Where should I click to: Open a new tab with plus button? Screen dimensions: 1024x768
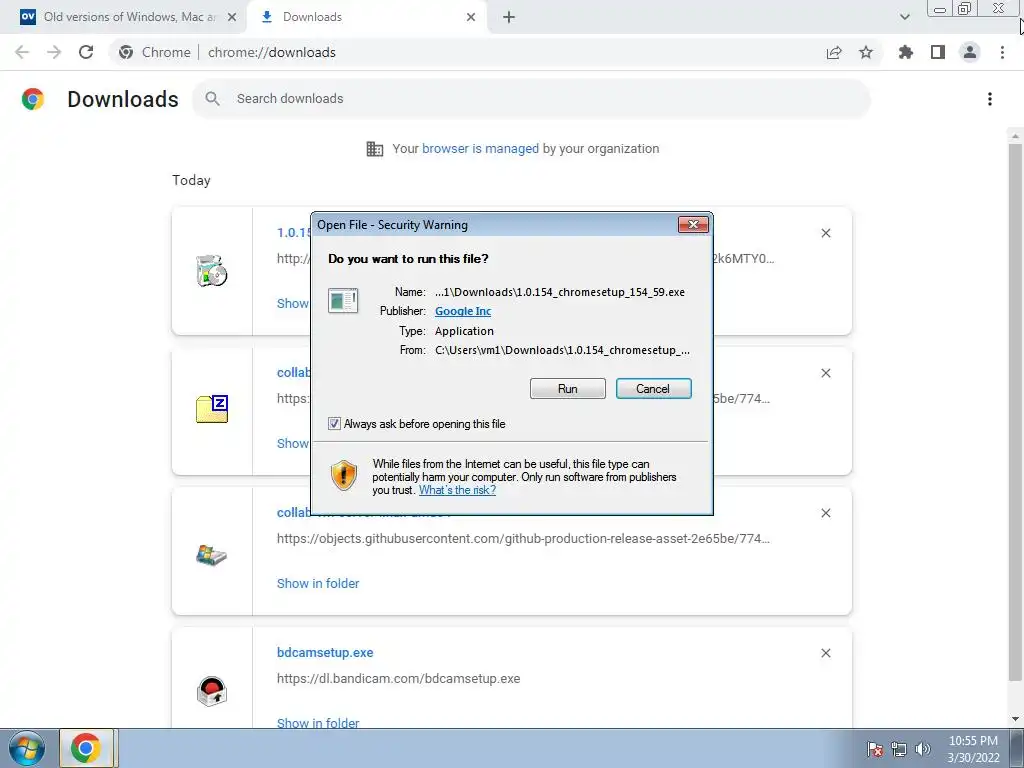point(509,17)
